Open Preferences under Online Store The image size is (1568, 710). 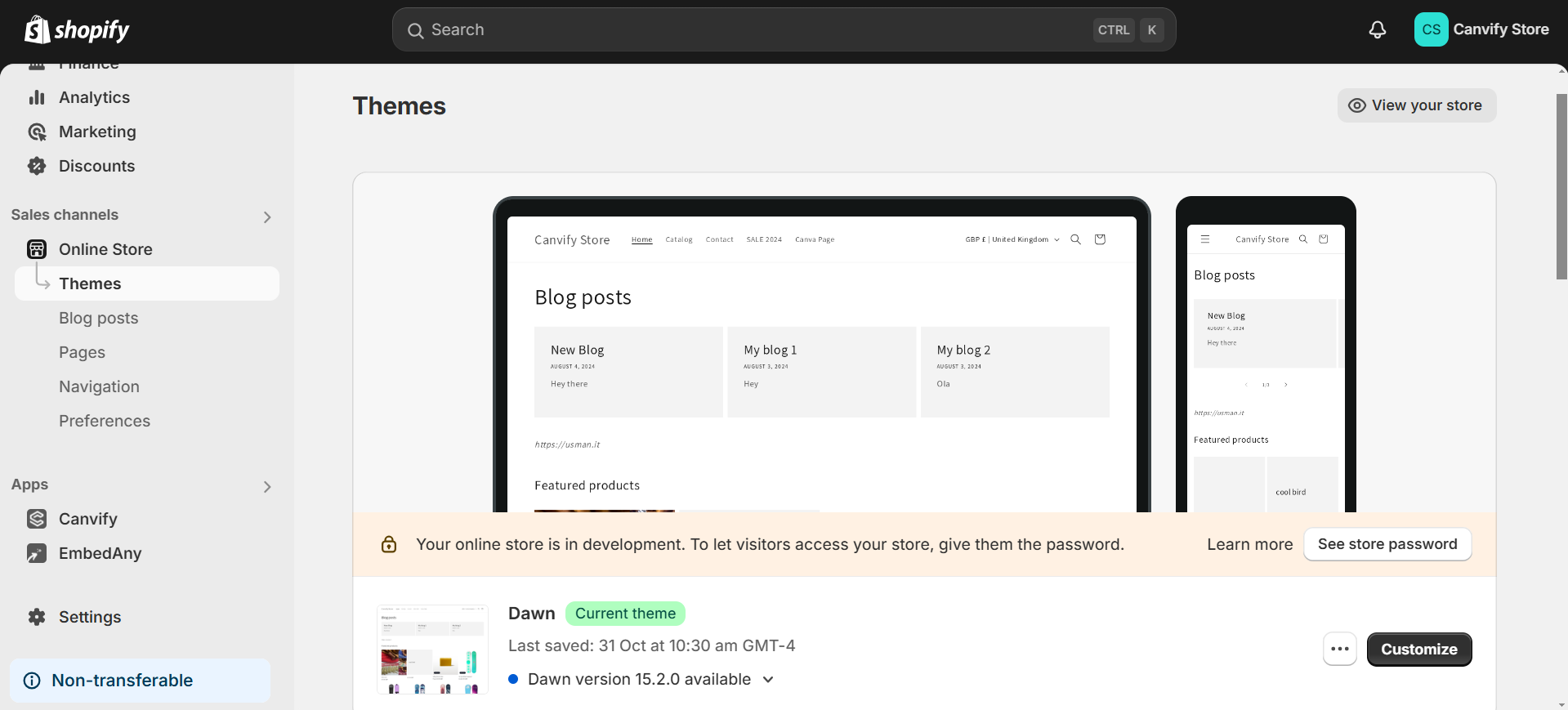pyautogui.click(x=105, y=421)
